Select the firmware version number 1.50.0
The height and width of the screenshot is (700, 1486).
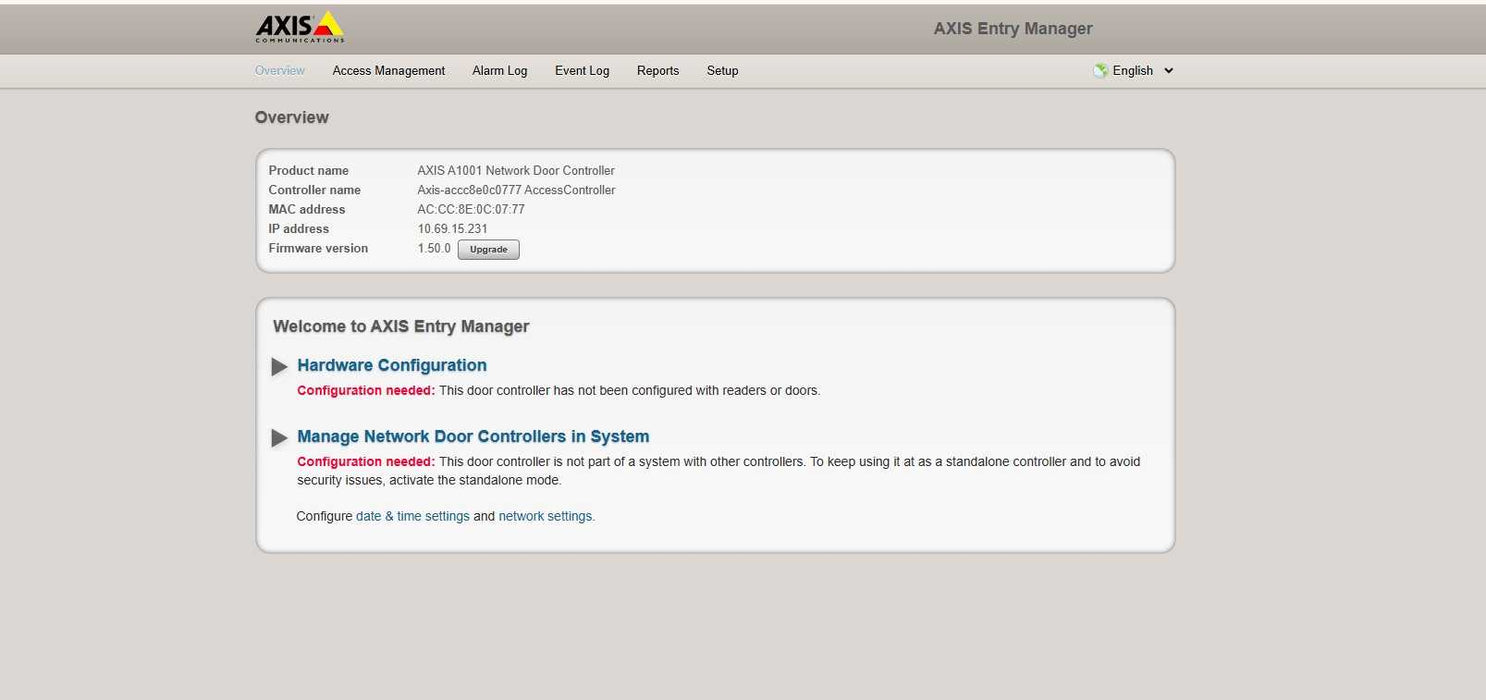tap(434, 248)
